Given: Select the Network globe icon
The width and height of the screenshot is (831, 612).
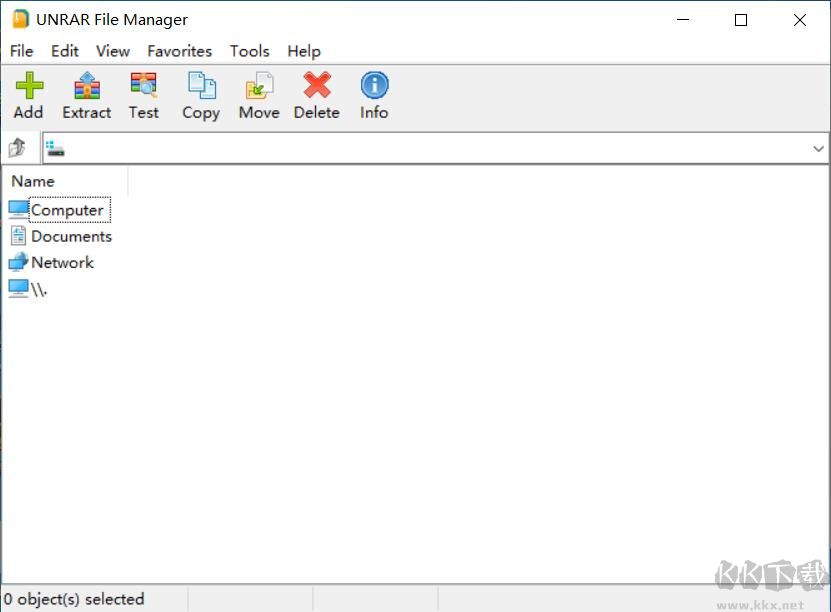Looking at the screenshot, I should 19,262.
